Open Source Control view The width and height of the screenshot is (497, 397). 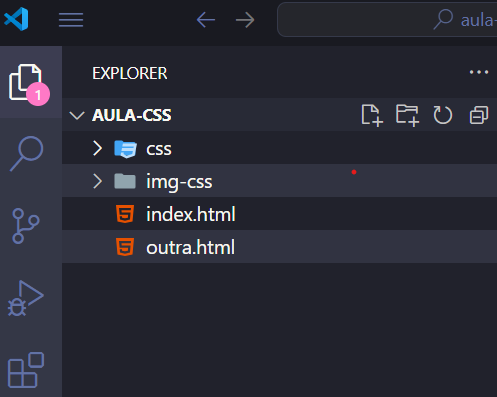coord(26,226)
